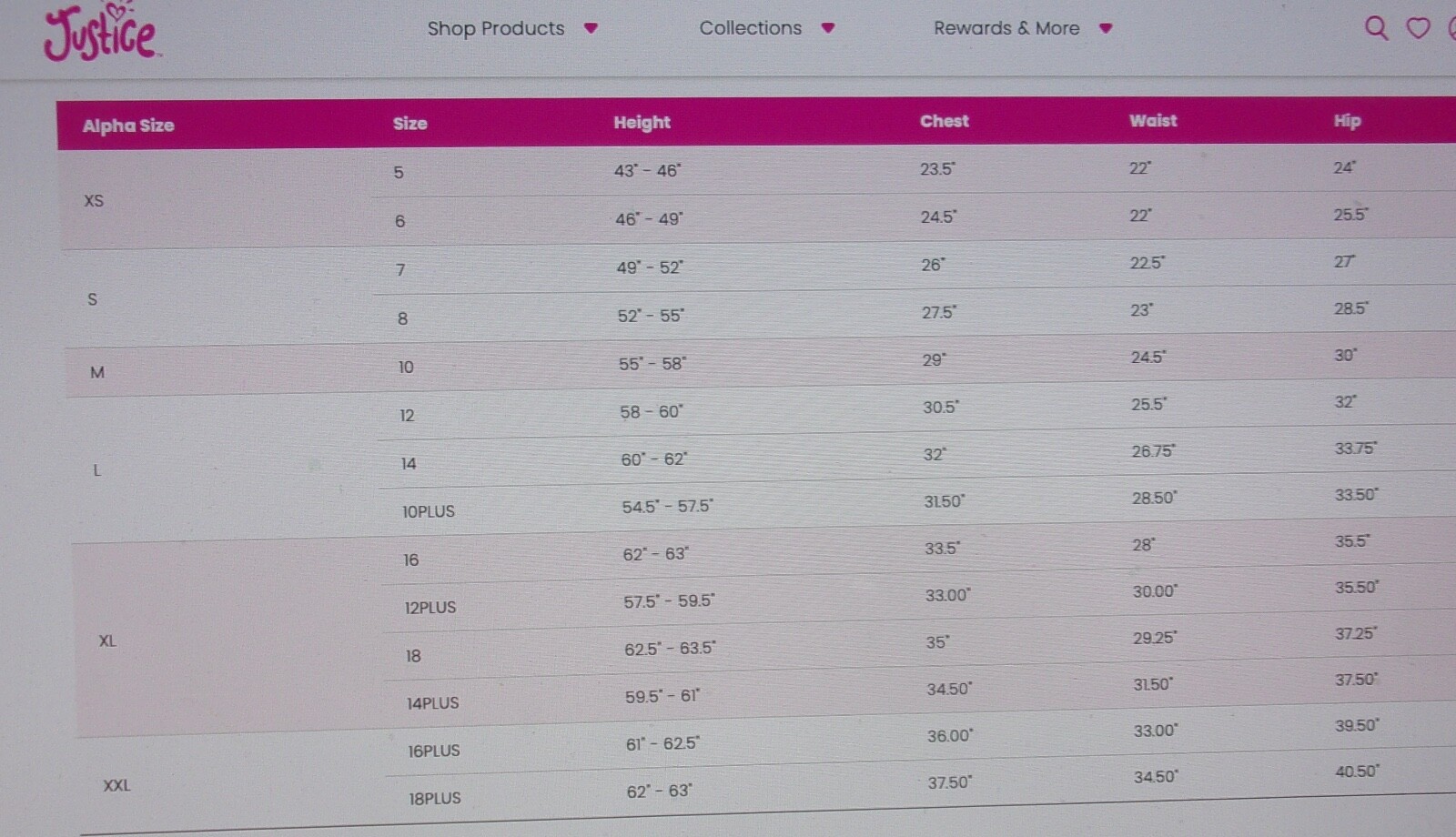Expand the Rewards & More dropdown arrow

point(1106,28)
